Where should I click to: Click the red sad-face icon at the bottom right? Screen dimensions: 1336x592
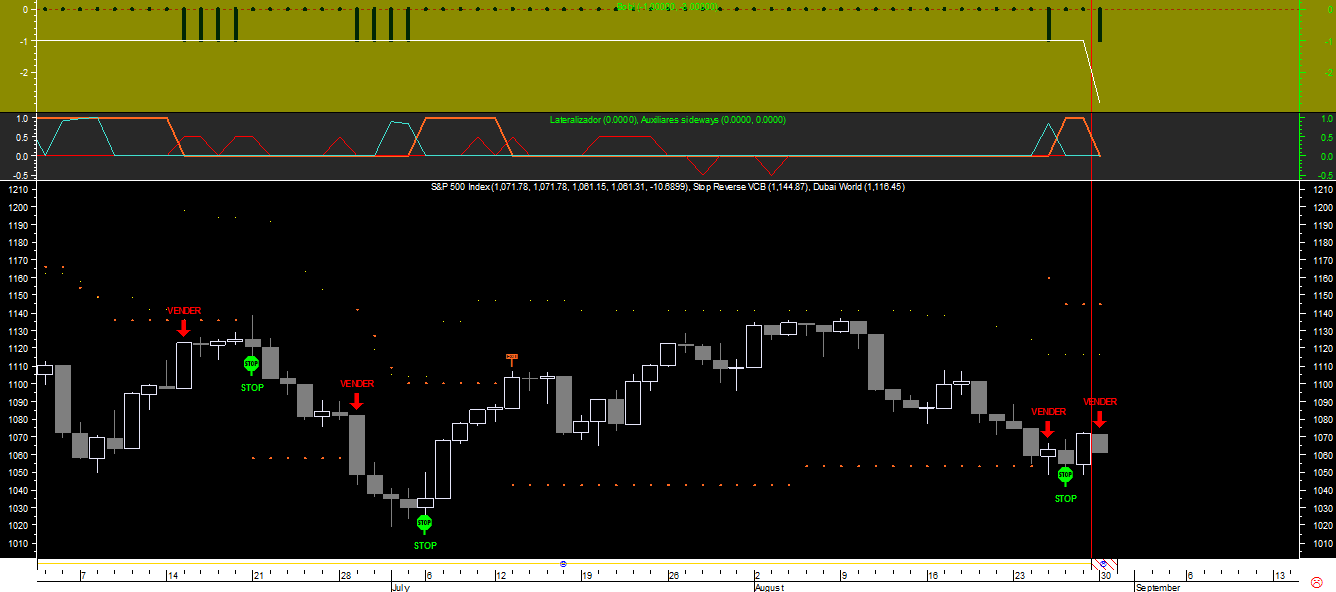(x=1316, y=582)
